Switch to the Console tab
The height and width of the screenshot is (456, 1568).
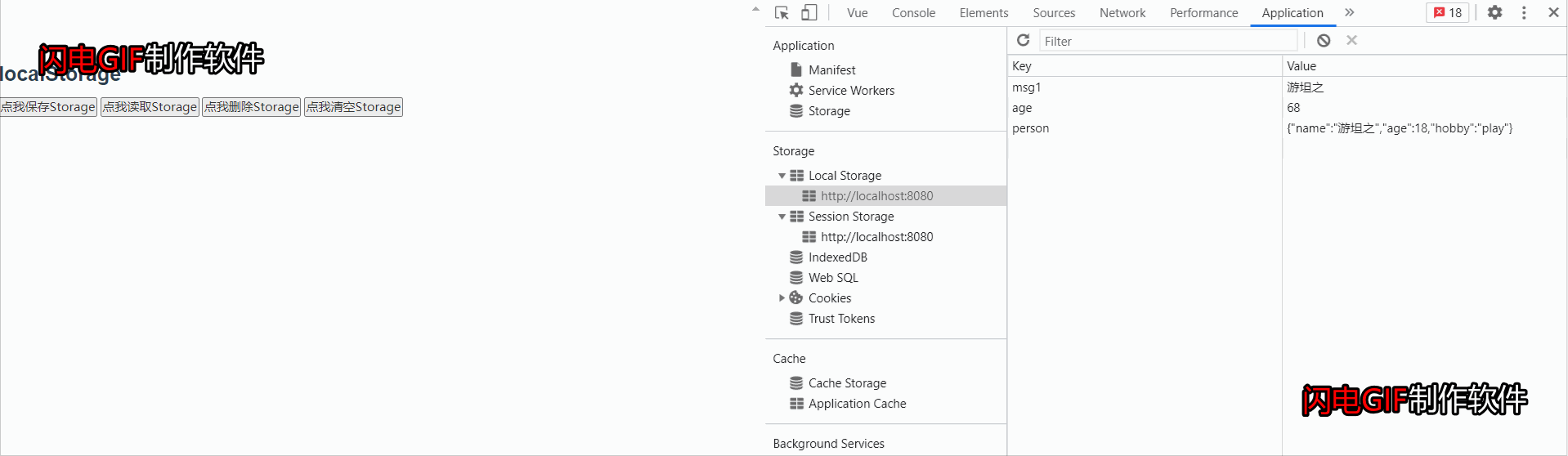[x=913, y=12]
